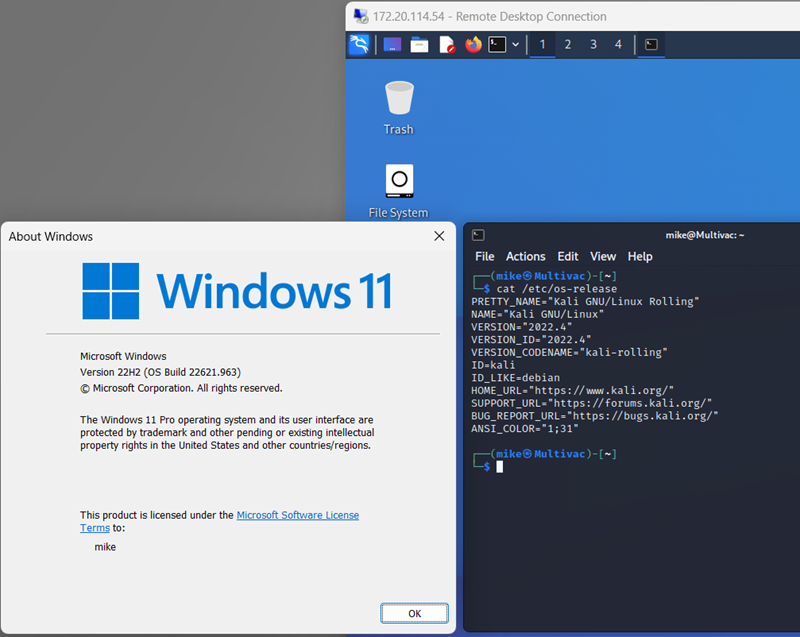This screenshot has width=800, height=637.
Task: Open the terminal Edit menu
Action: click(x=568, y=257)
